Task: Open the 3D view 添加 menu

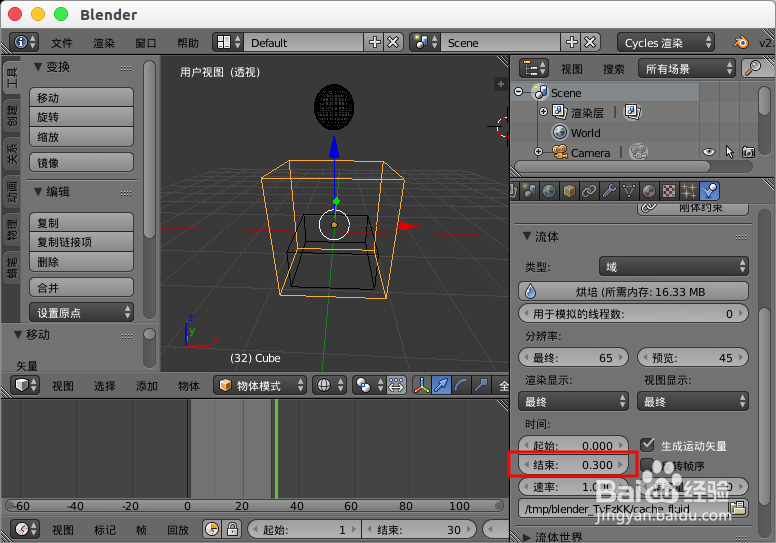Action: 146,386
